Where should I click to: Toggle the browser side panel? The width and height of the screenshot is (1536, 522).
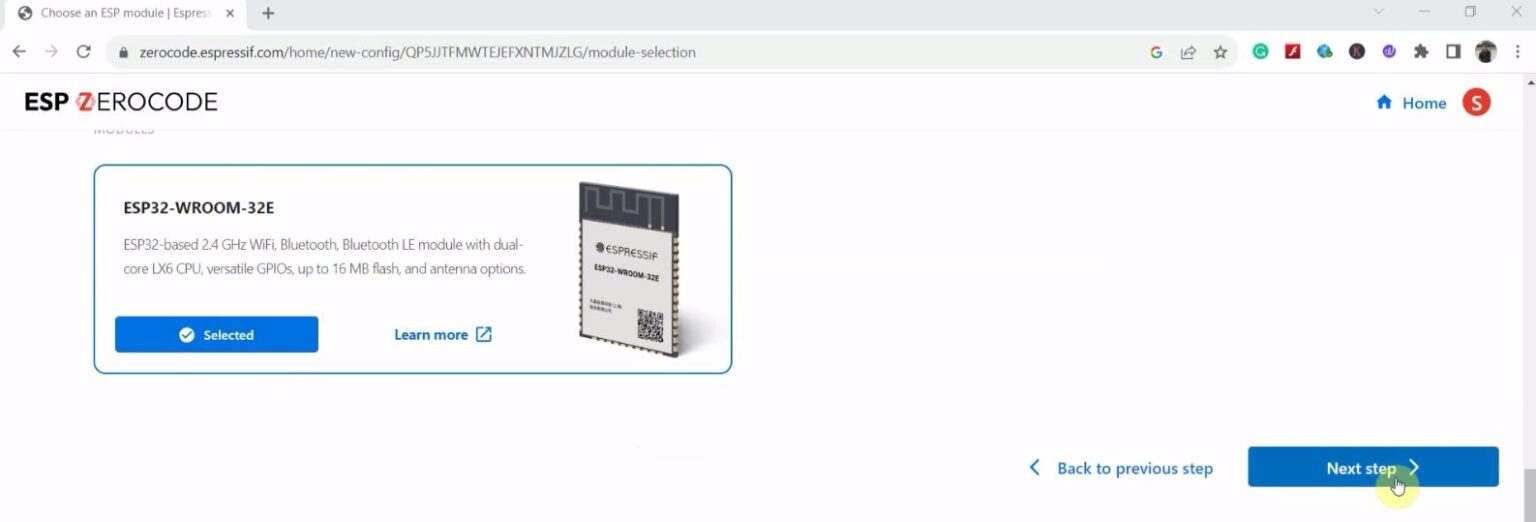[x=1453, y=52]
